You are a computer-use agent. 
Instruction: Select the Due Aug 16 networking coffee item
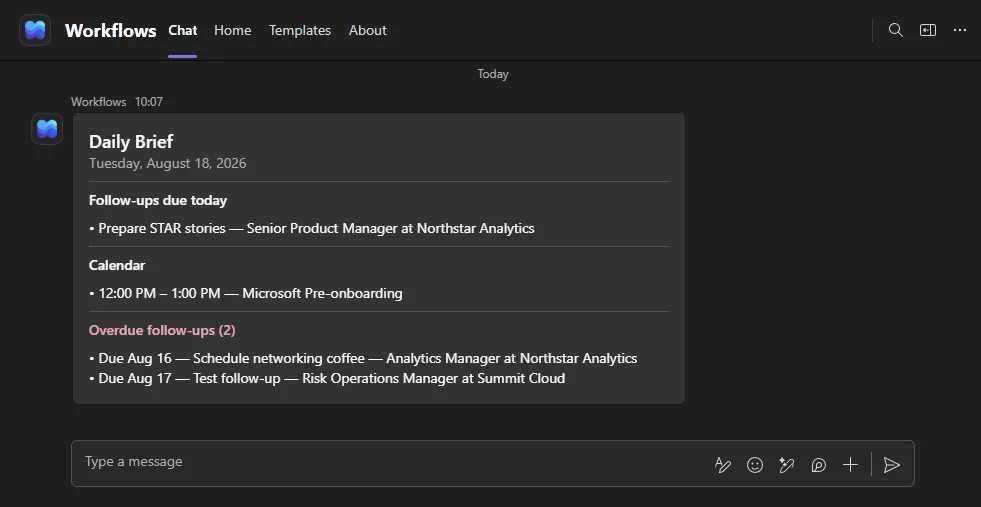pyautogui.click(x=363, y=359)
